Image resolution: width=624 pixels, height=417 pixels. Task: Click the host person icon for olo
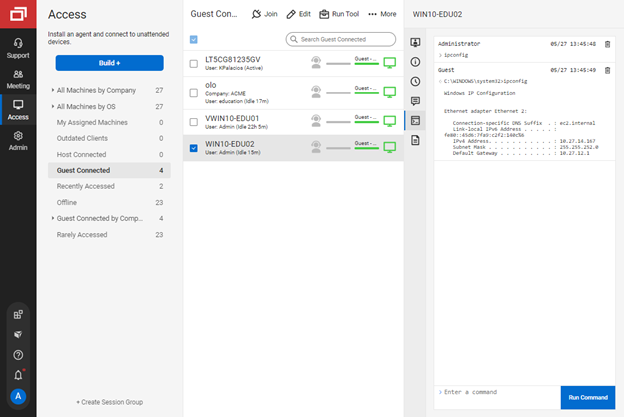pos(316,92)
